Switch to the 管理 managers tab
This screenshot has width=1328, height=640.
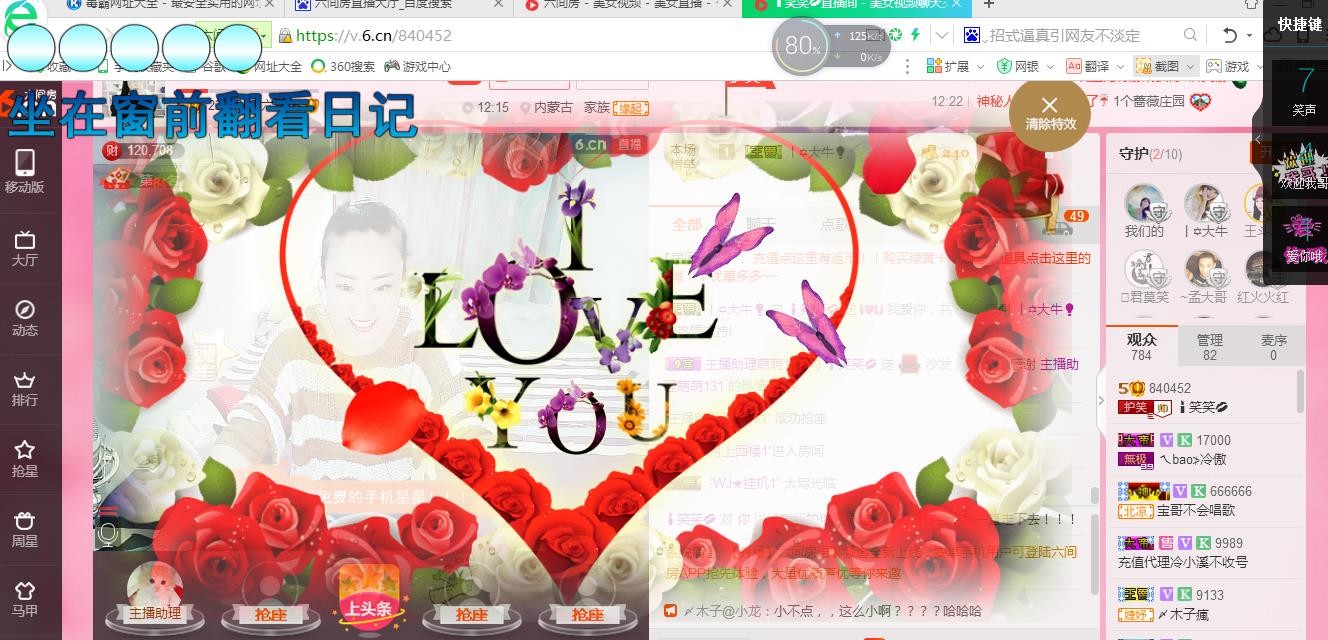coord(1209,347)
